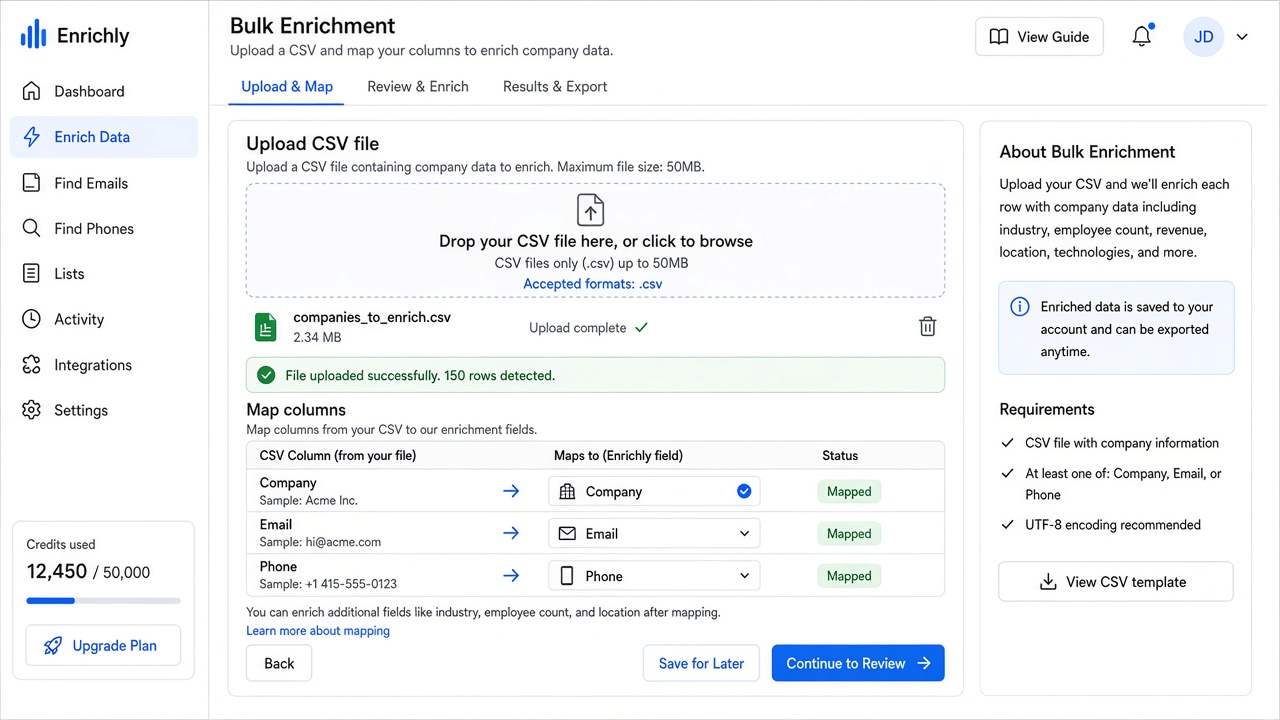
Task: Click the Save for Later button
Action: [x=701, y=663]
